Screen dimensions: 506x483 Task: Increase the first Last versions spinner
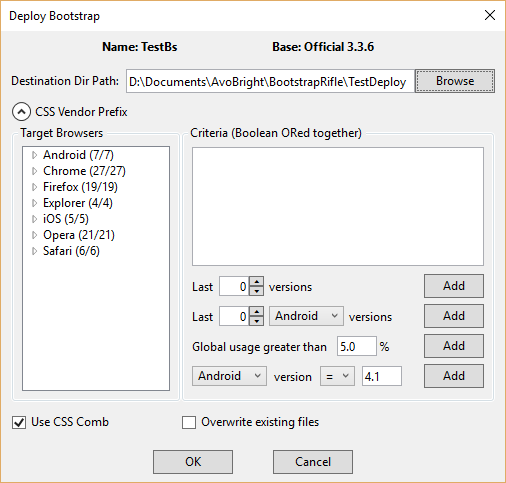pos(256,281)
